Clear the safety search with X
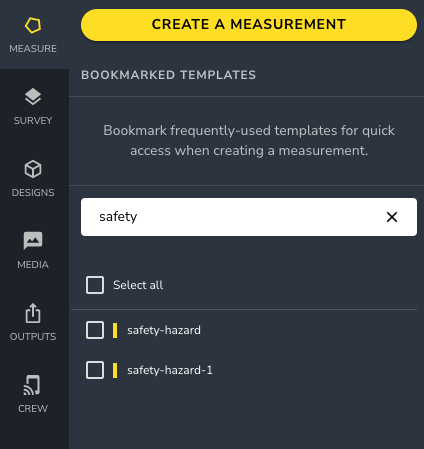 (x=392, y=217)
